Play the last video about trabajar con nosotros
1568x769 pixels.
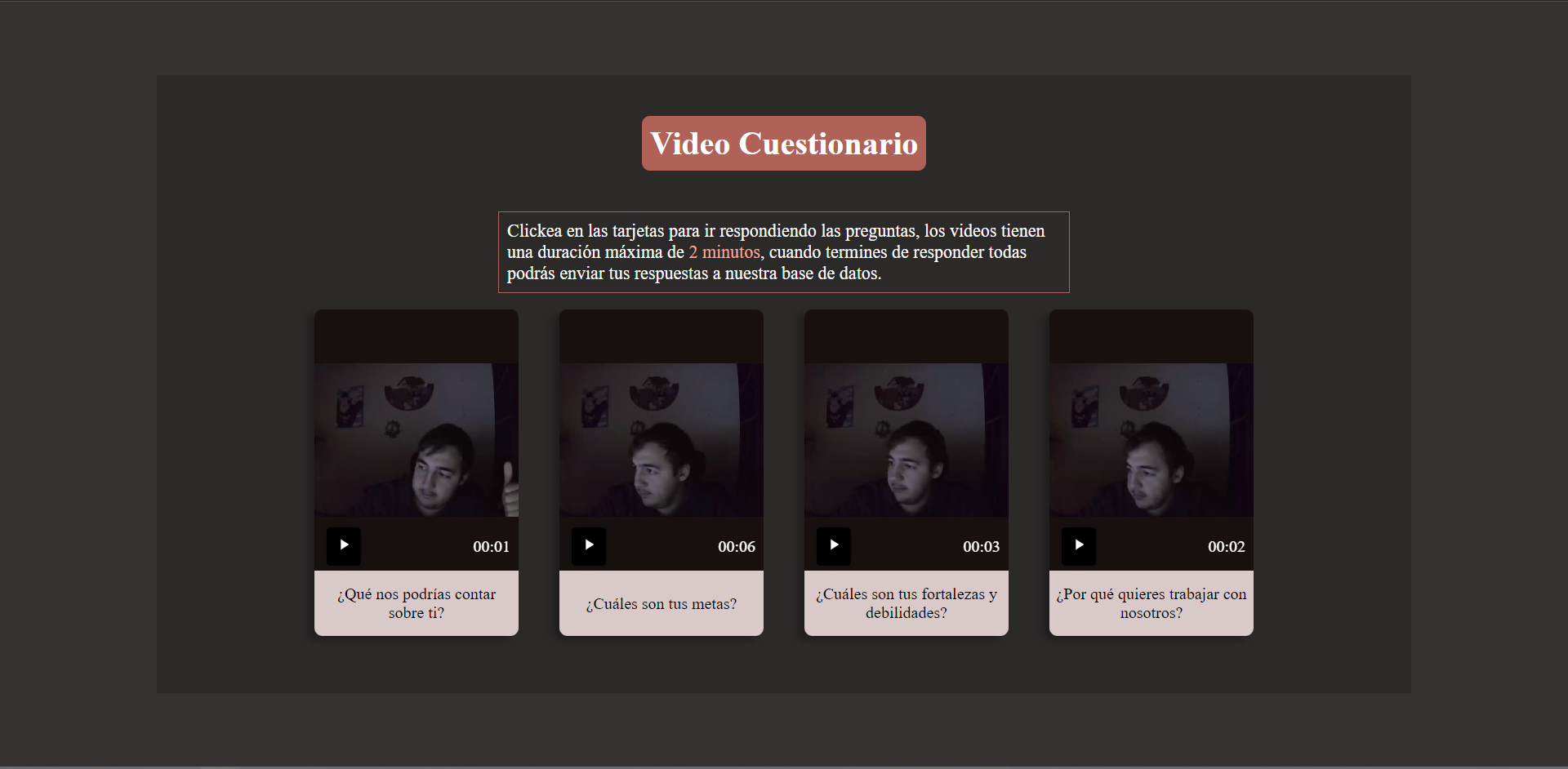[1078, 546]
